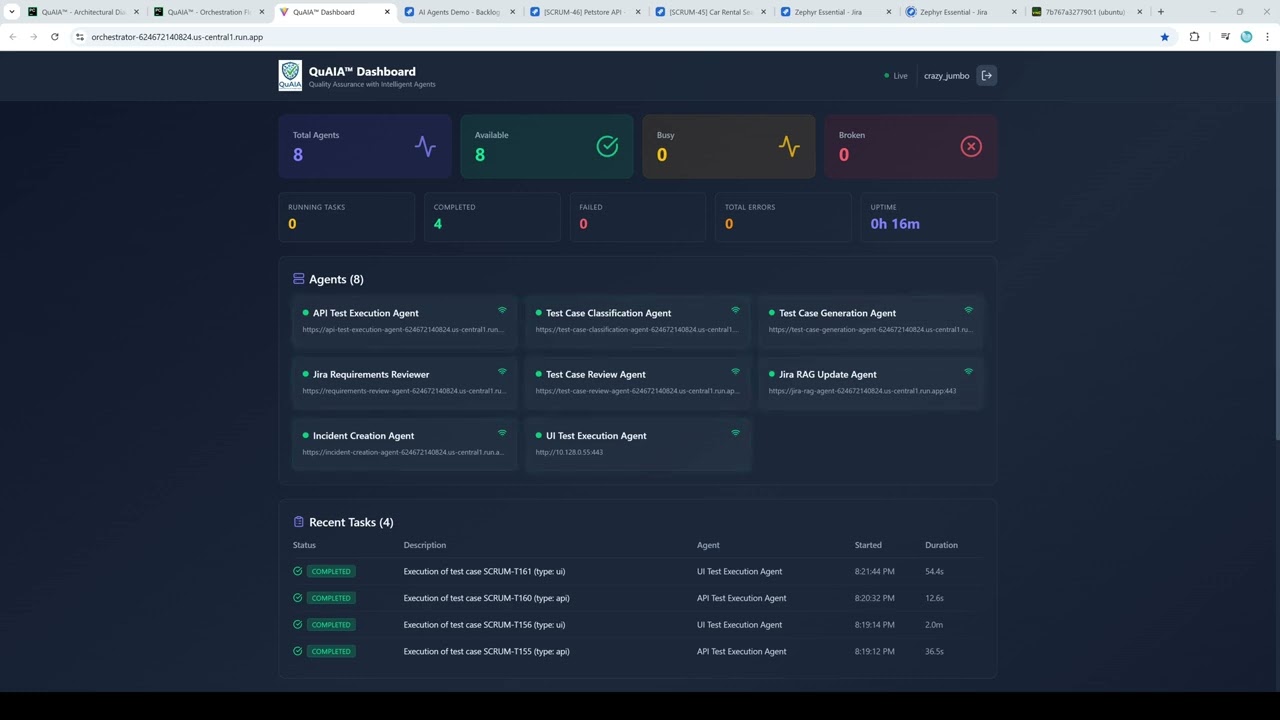Bookmark this page with the star icon
Screen dimensions: 1280x720
point(1164,37)
